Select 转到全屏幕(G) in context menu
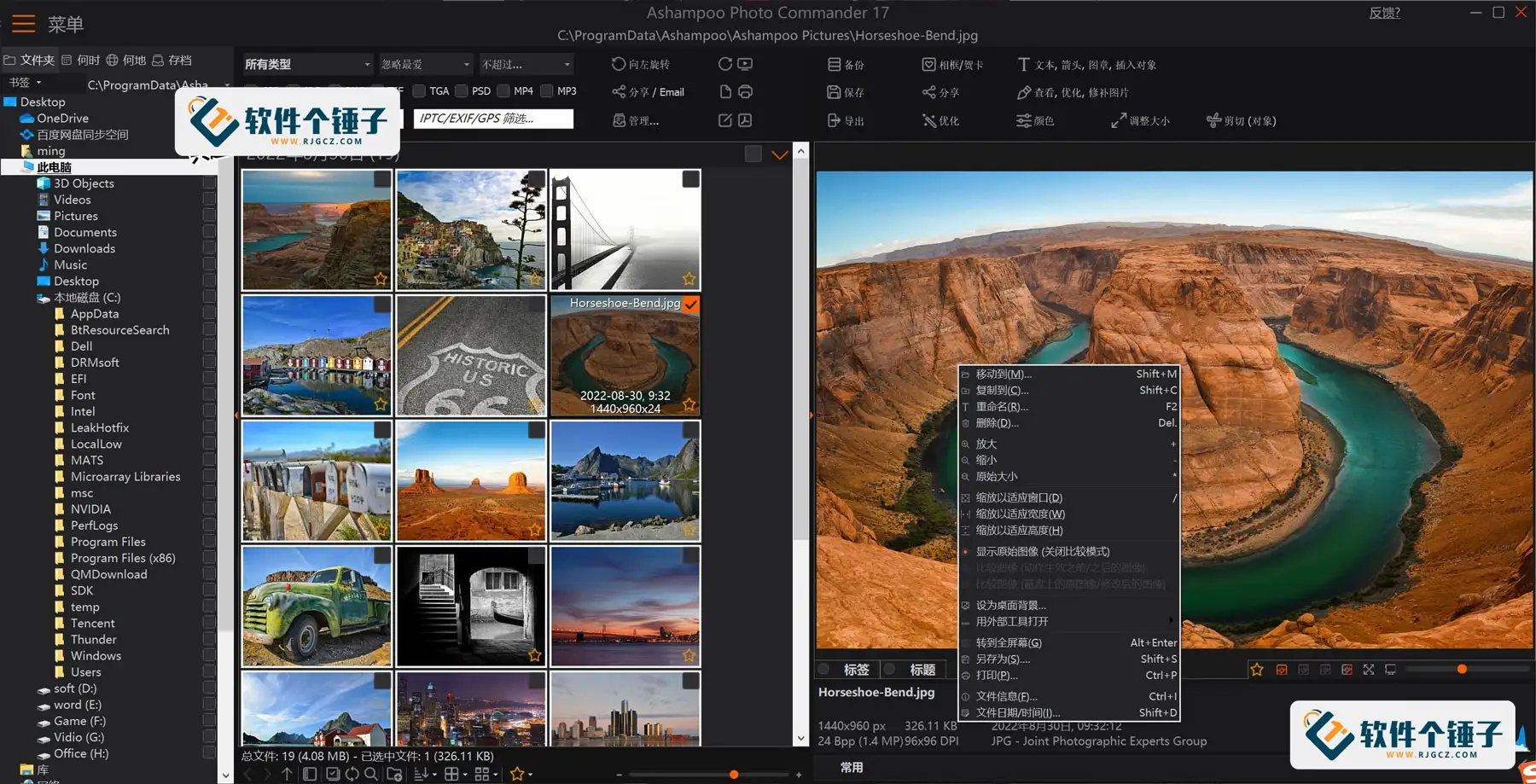The width and height of the screenshot is (1536, 784). click(x=1070, y=642)
